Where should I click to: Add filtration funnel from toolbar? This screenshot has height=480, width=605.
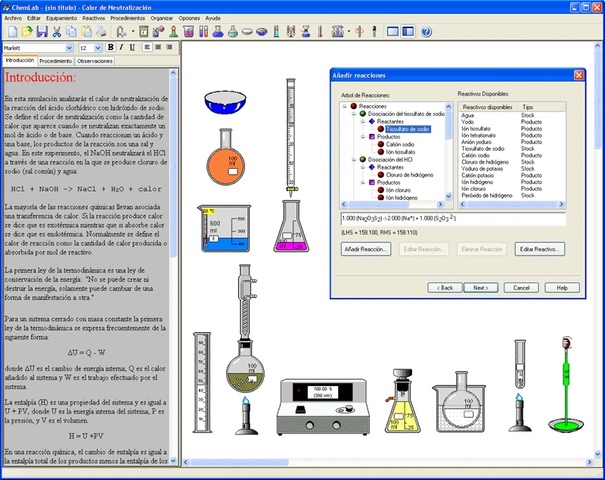click(306, 32)
